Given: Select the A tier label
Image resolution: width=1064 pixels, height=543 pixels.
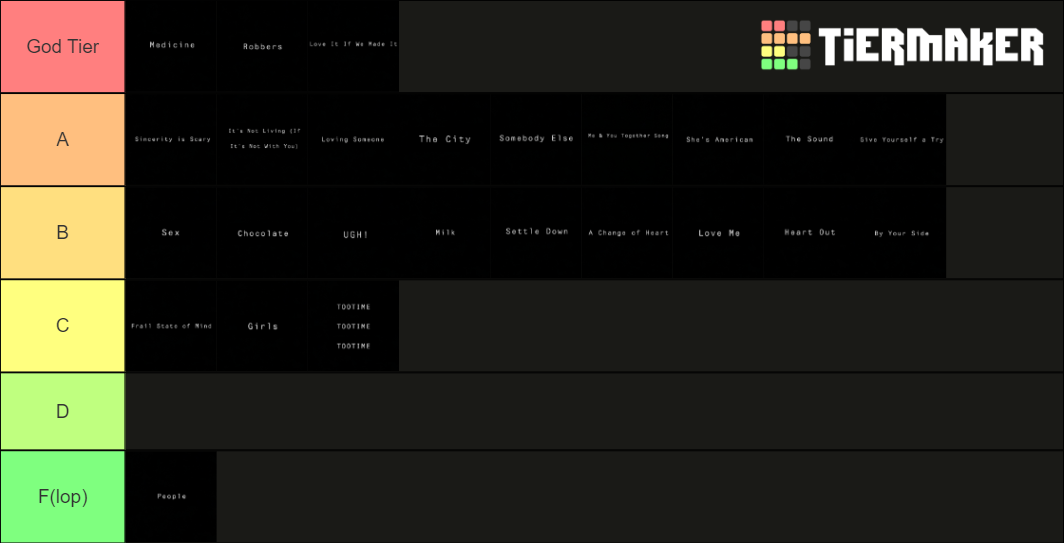Looking at the screenshot, I should click(62, 139).
